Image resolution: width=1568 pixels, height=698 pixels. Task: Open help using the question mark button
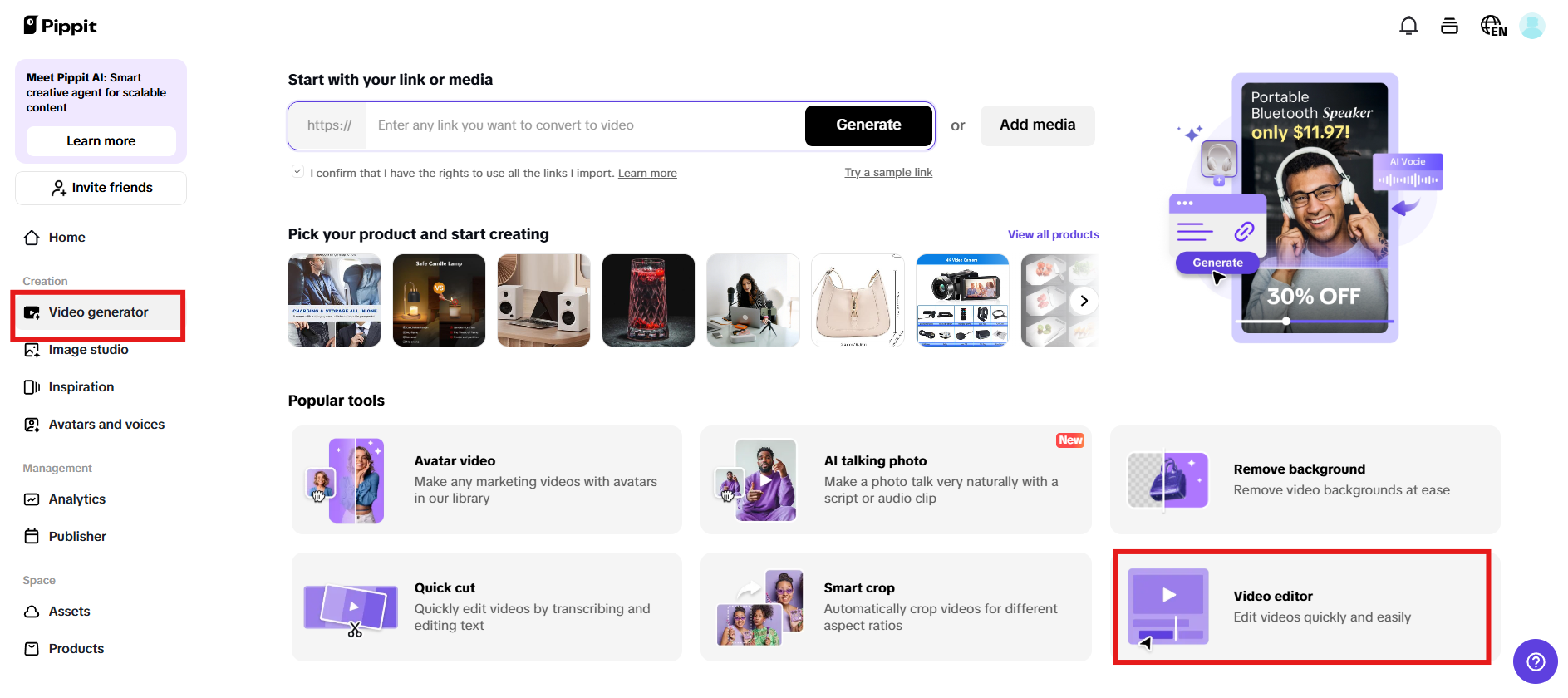(1536, 661)
